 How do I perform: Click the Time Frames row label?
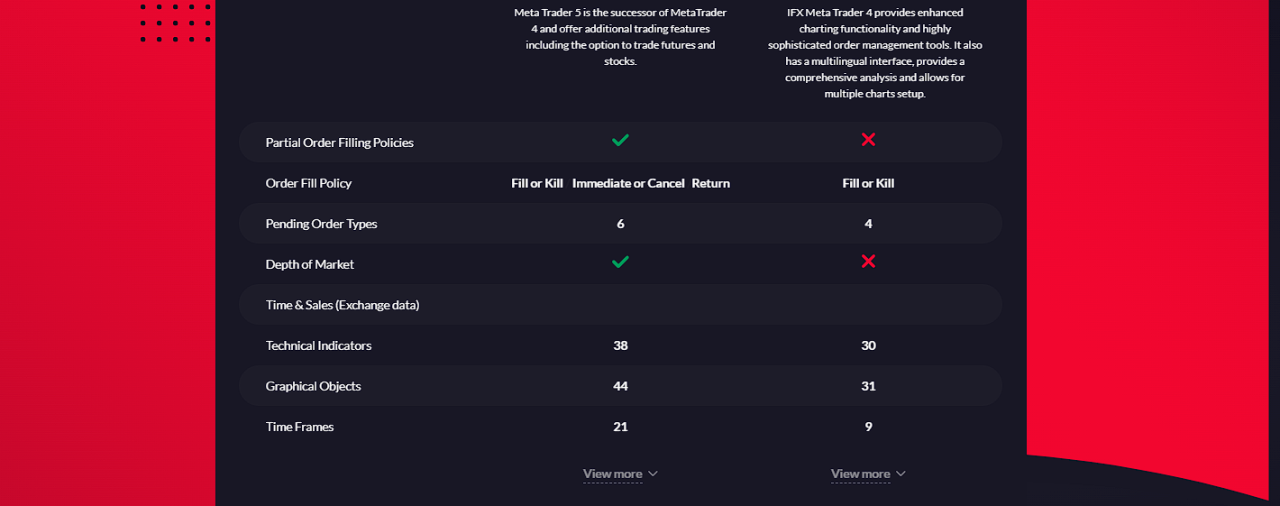coord(299,427)
